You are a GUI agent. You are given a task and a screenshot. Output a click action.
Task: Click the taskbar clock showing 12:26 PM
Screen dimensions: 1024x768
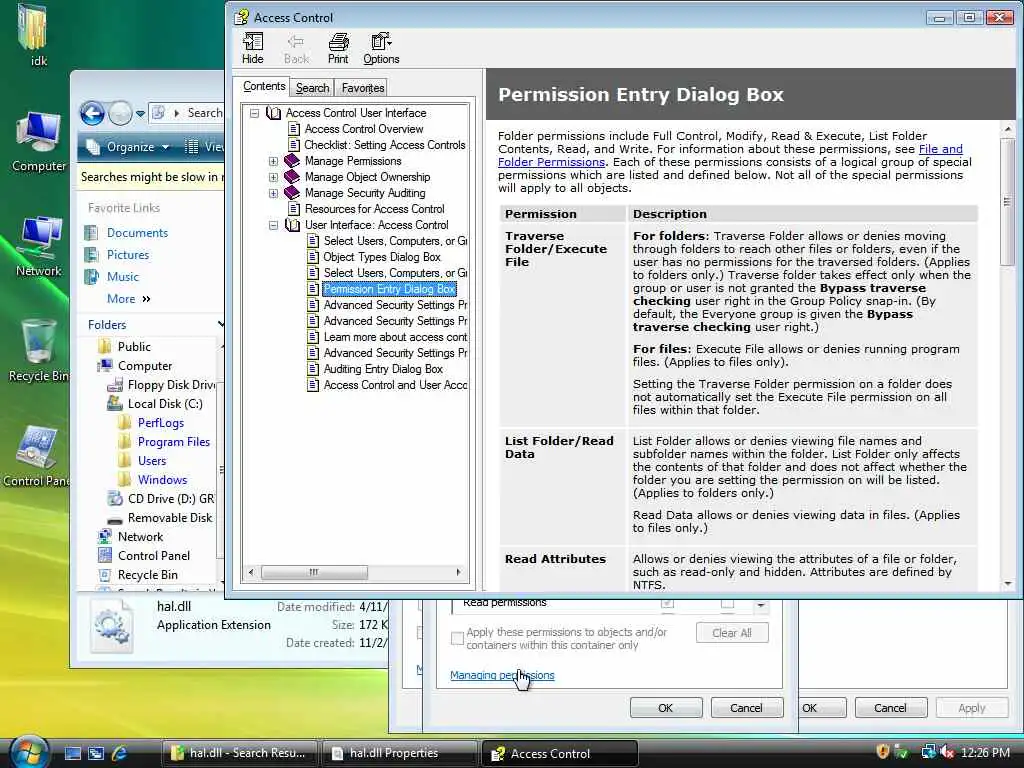coord(985,753)
